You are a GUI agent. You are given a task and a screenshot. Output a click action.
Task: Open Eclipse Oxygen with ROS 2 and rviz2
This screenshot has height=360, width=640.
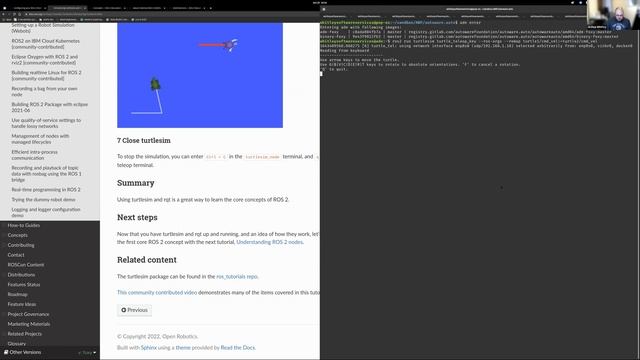44,60
